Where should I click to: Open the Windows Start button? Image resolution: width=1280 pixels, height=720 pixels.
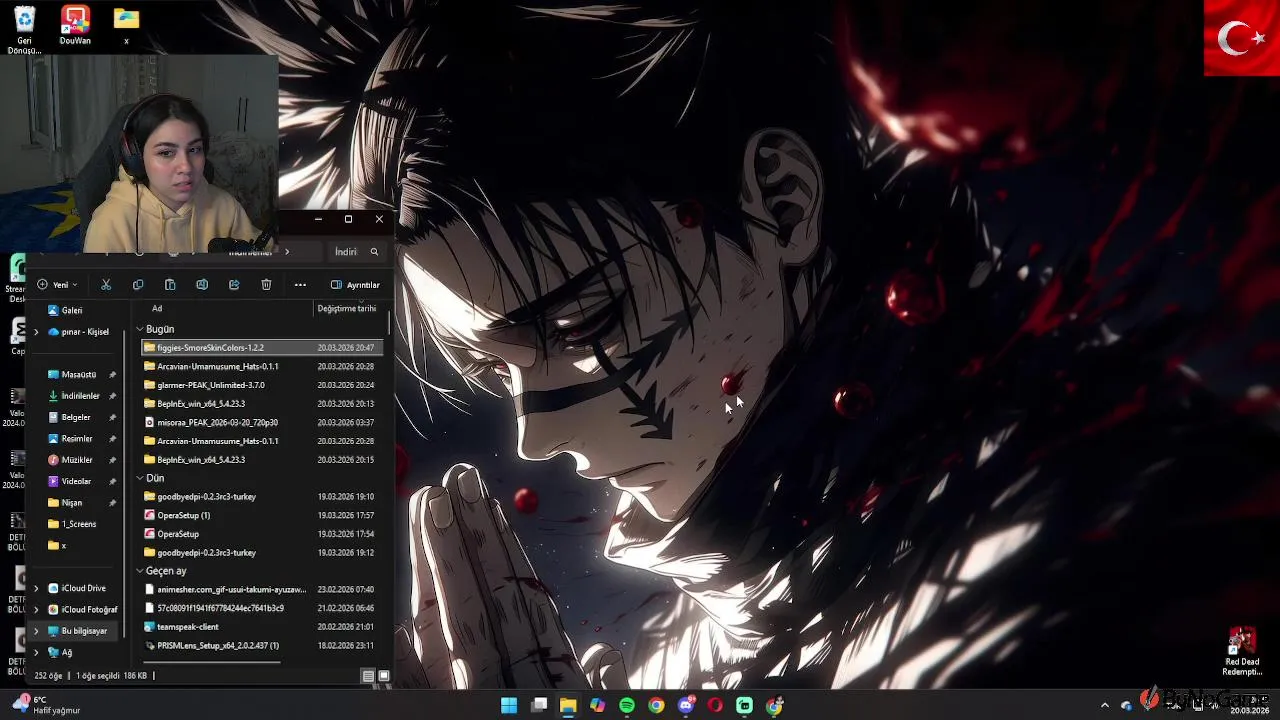click(x=509, y=705)
